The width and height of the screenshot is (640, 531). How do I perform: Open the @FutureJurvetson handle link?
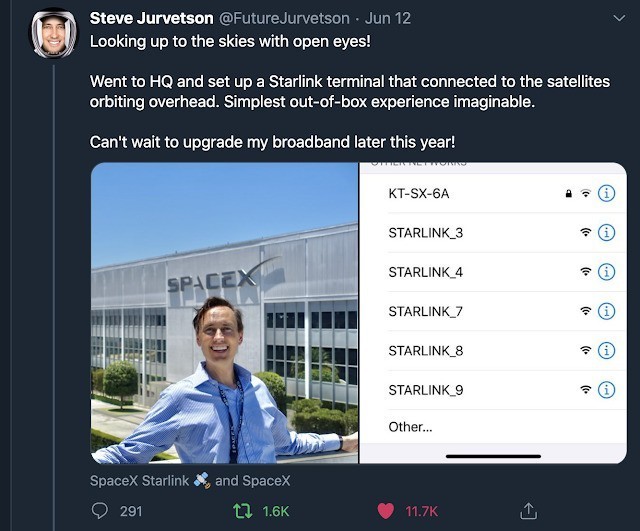point(285,18)
